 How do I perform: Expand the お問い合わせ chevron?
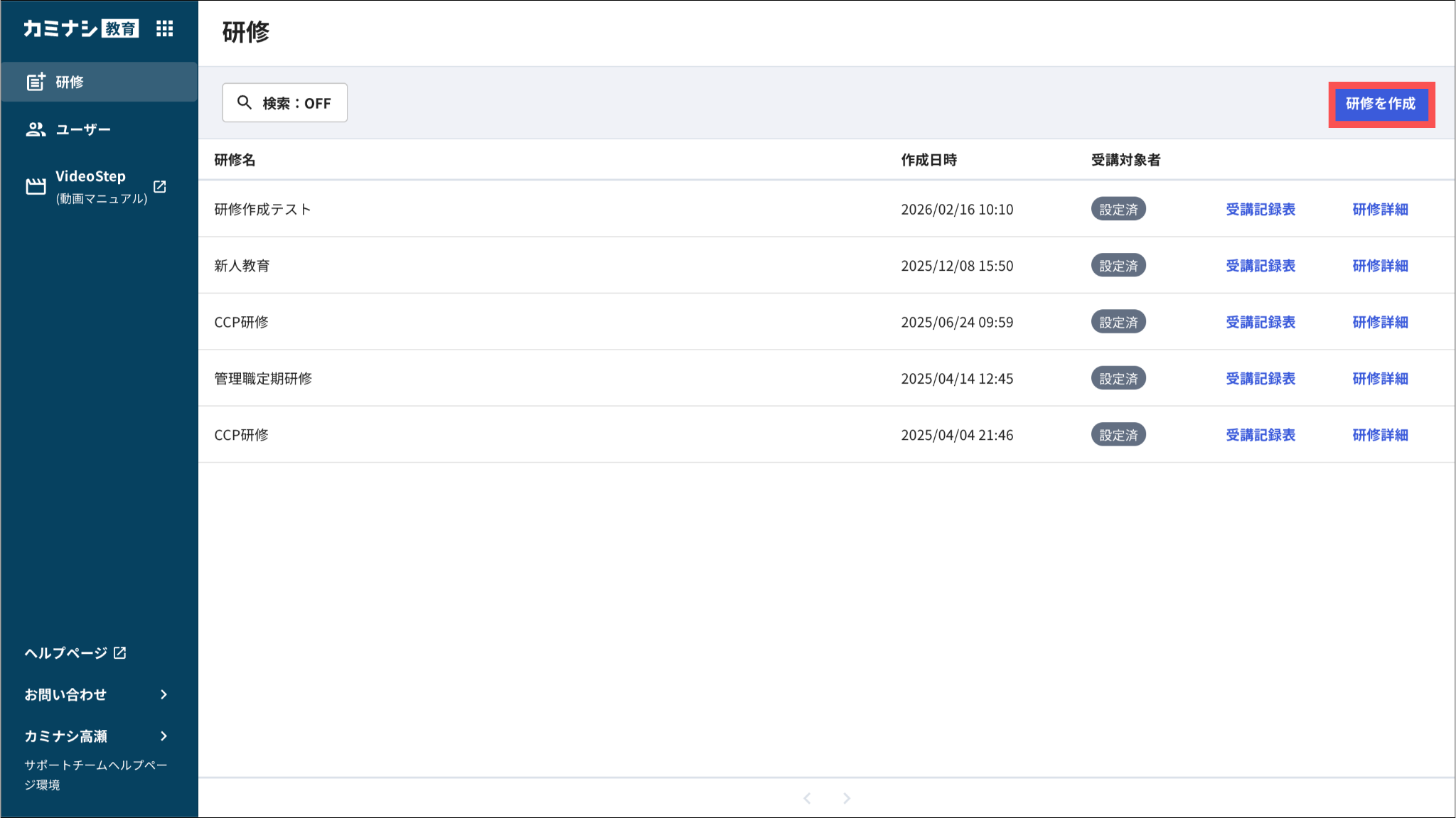(164, 694)
